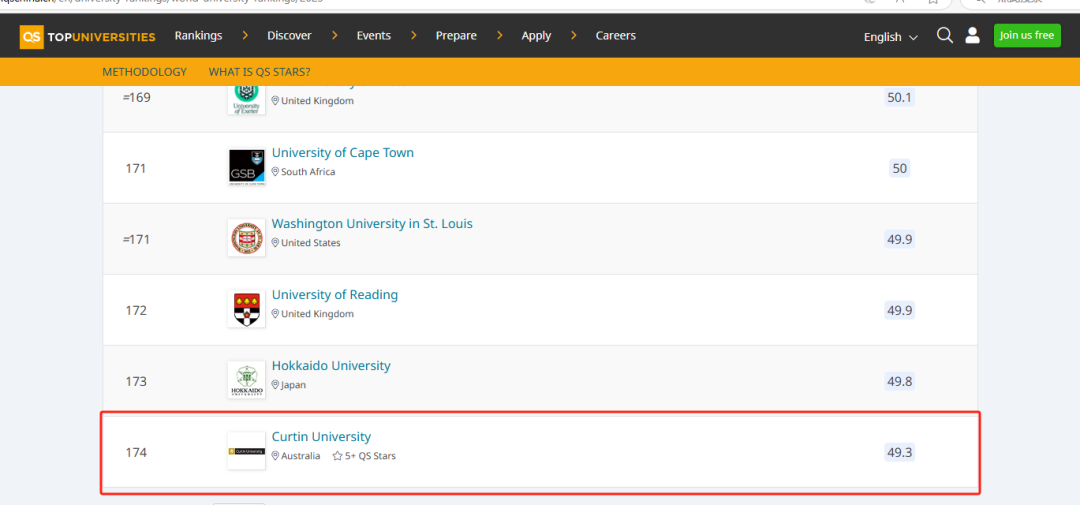This screenshot has height=505, width=1080.
Task: Click the University of Reading shield logo
Action: click(246, 310)
